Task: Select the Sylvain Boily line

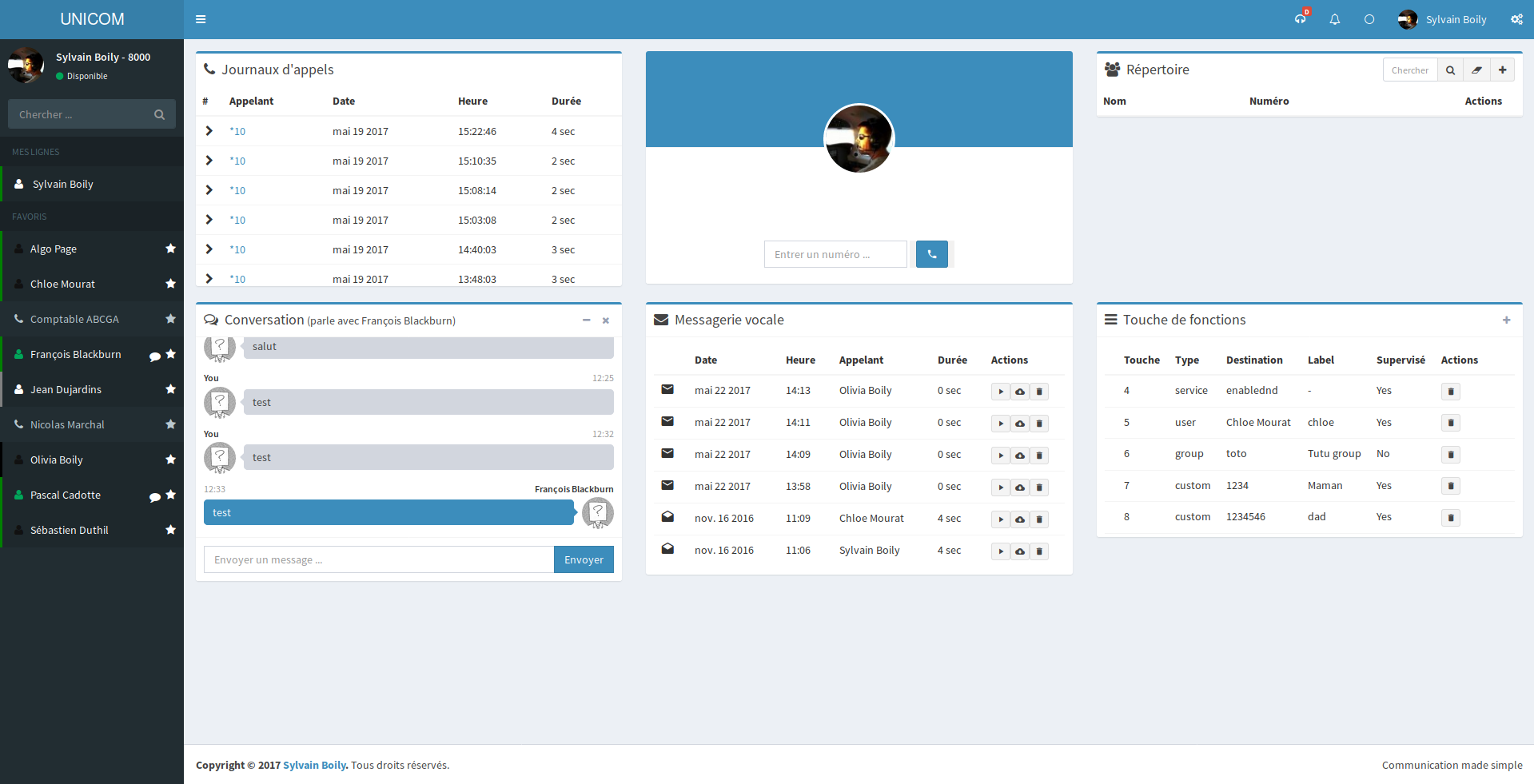Action: [92, 184]
